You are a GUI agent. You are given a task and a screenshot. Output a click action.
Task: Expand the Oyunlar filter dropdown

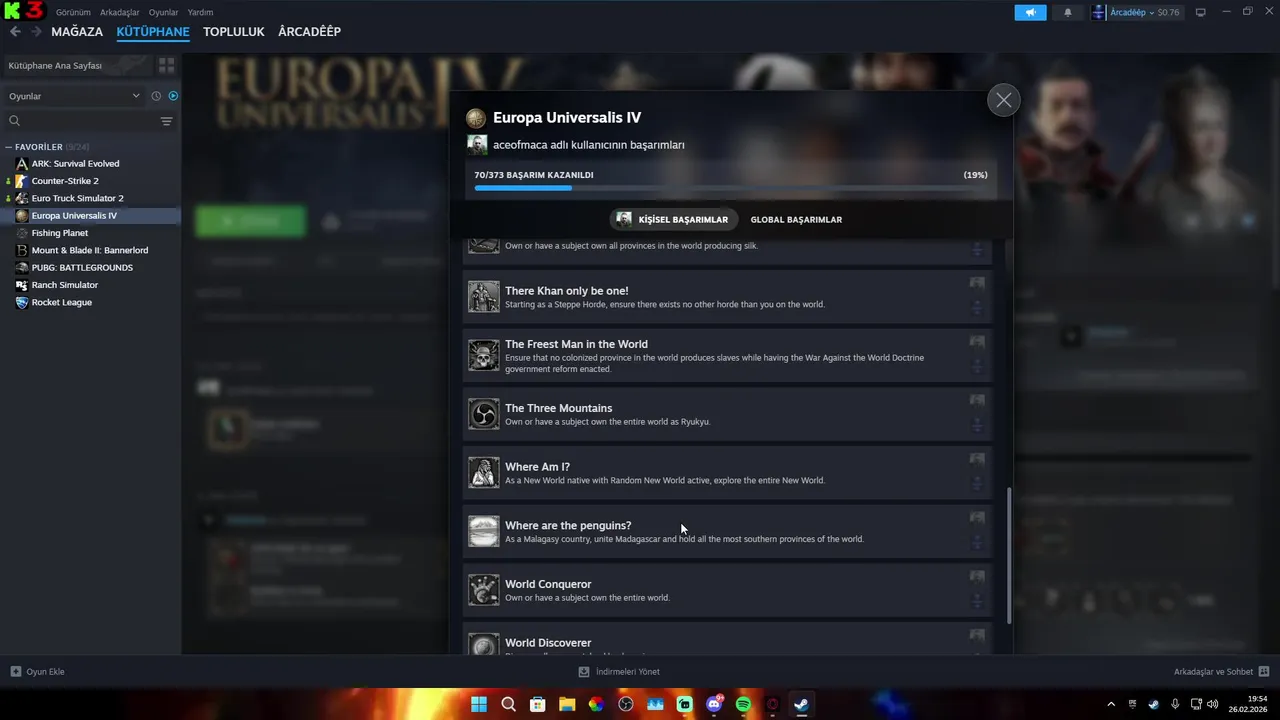[x=74, y=96]
